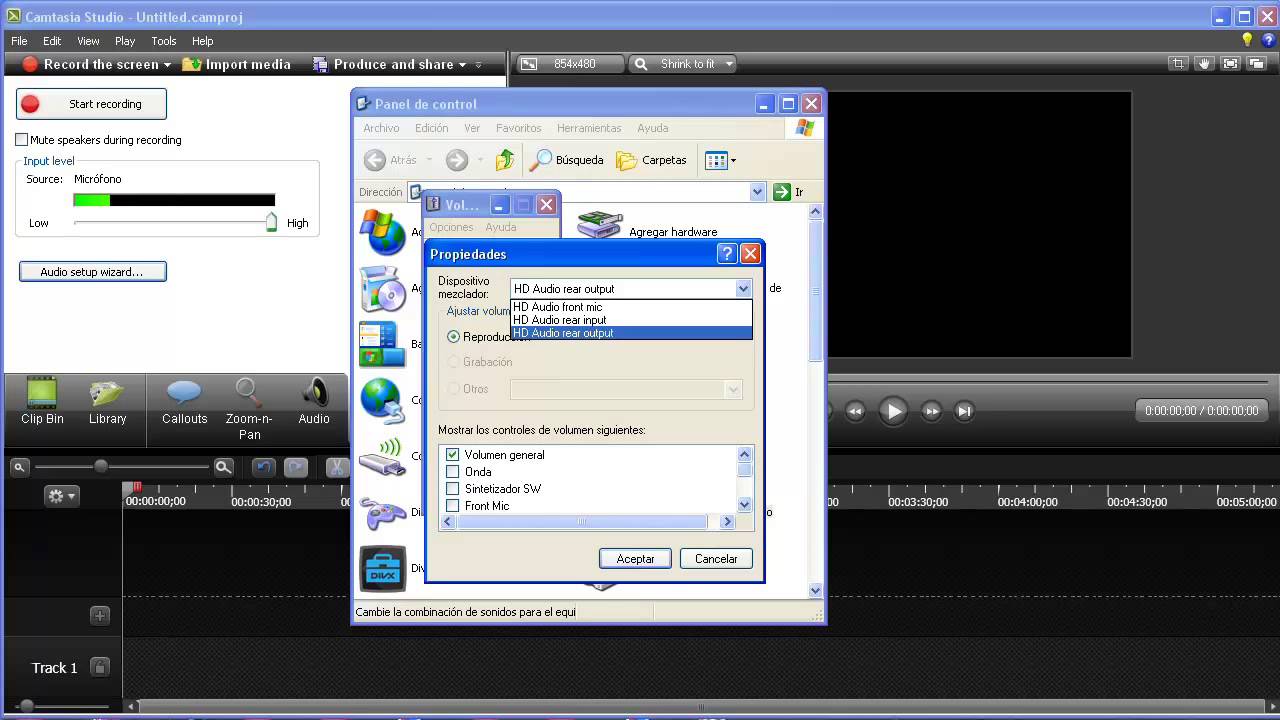Open the Tools menu
This screenshot has height=720, width=1280.
[164, 41]
